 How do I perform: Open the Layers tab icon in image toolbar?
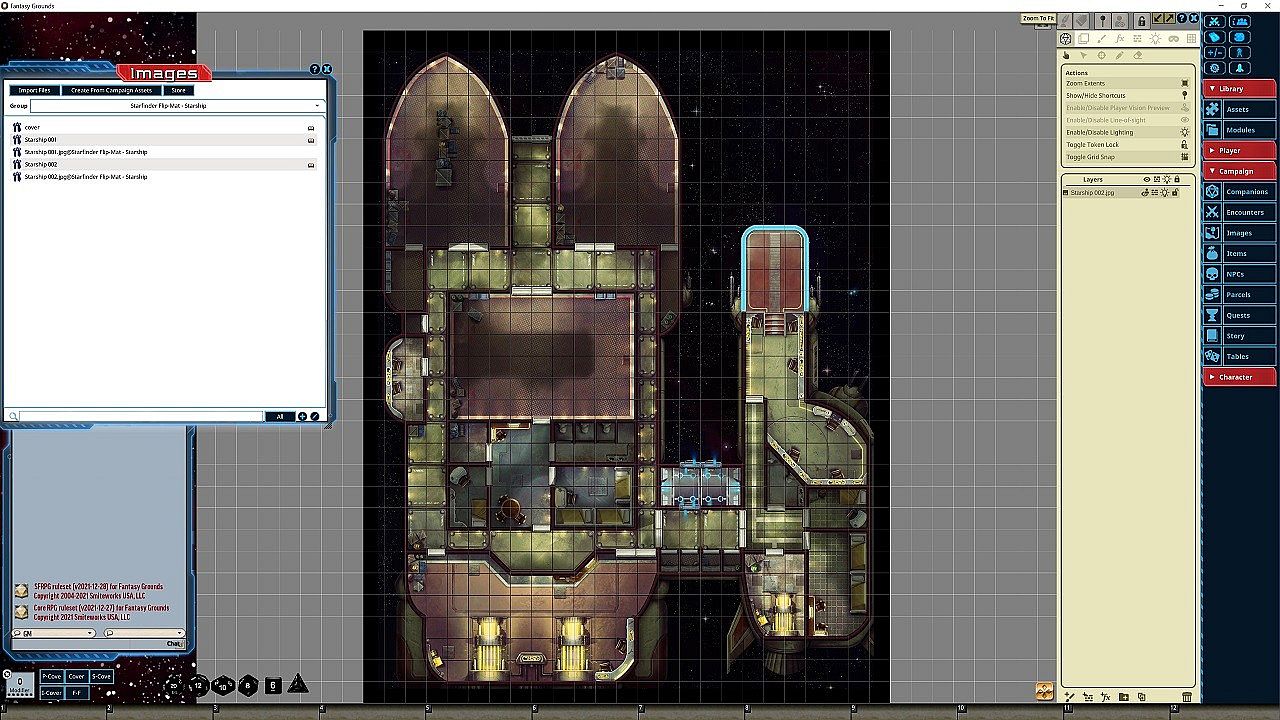coord(1084,39)
